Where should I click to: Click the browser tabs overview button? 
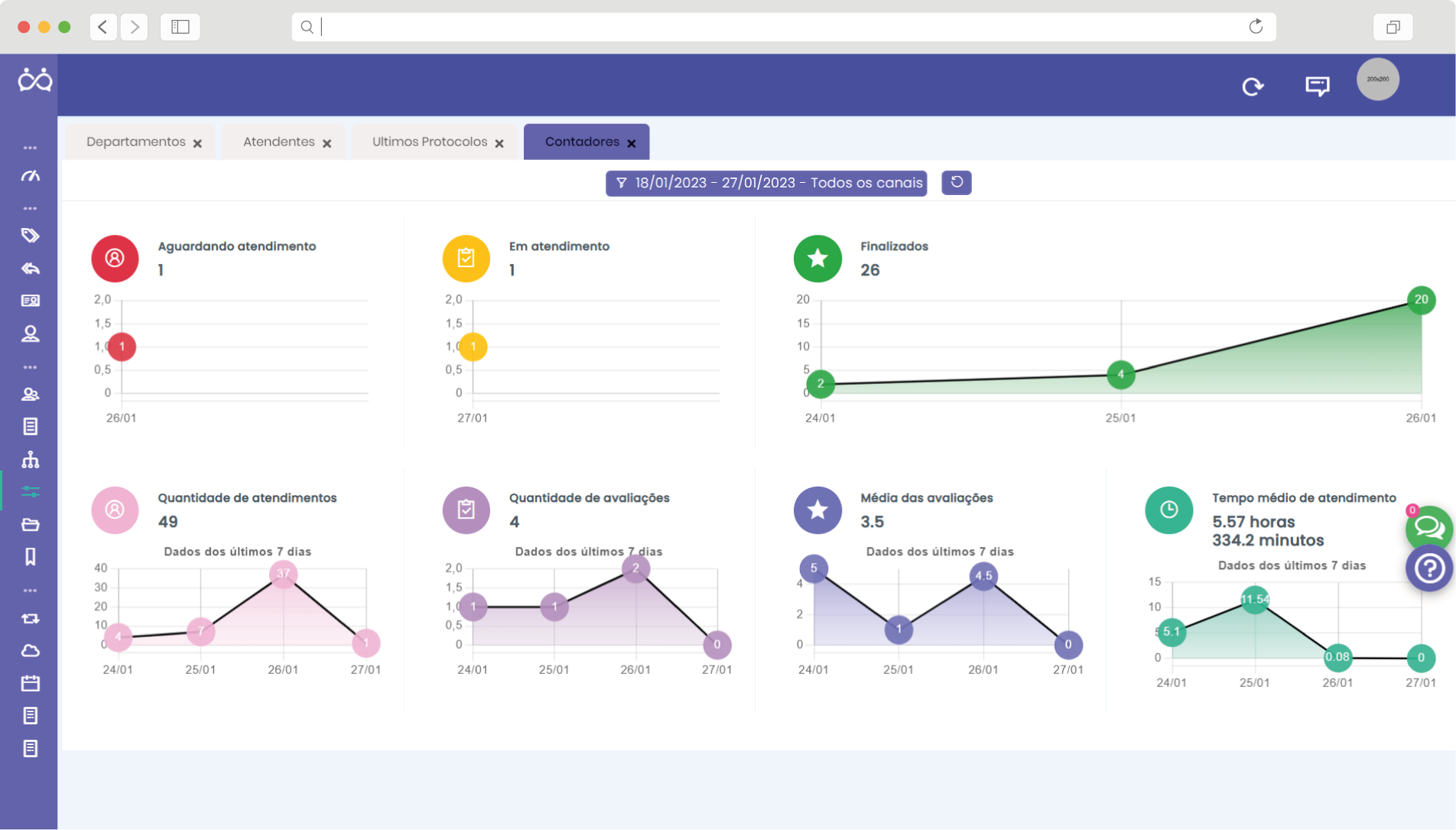coord(1393,27)
